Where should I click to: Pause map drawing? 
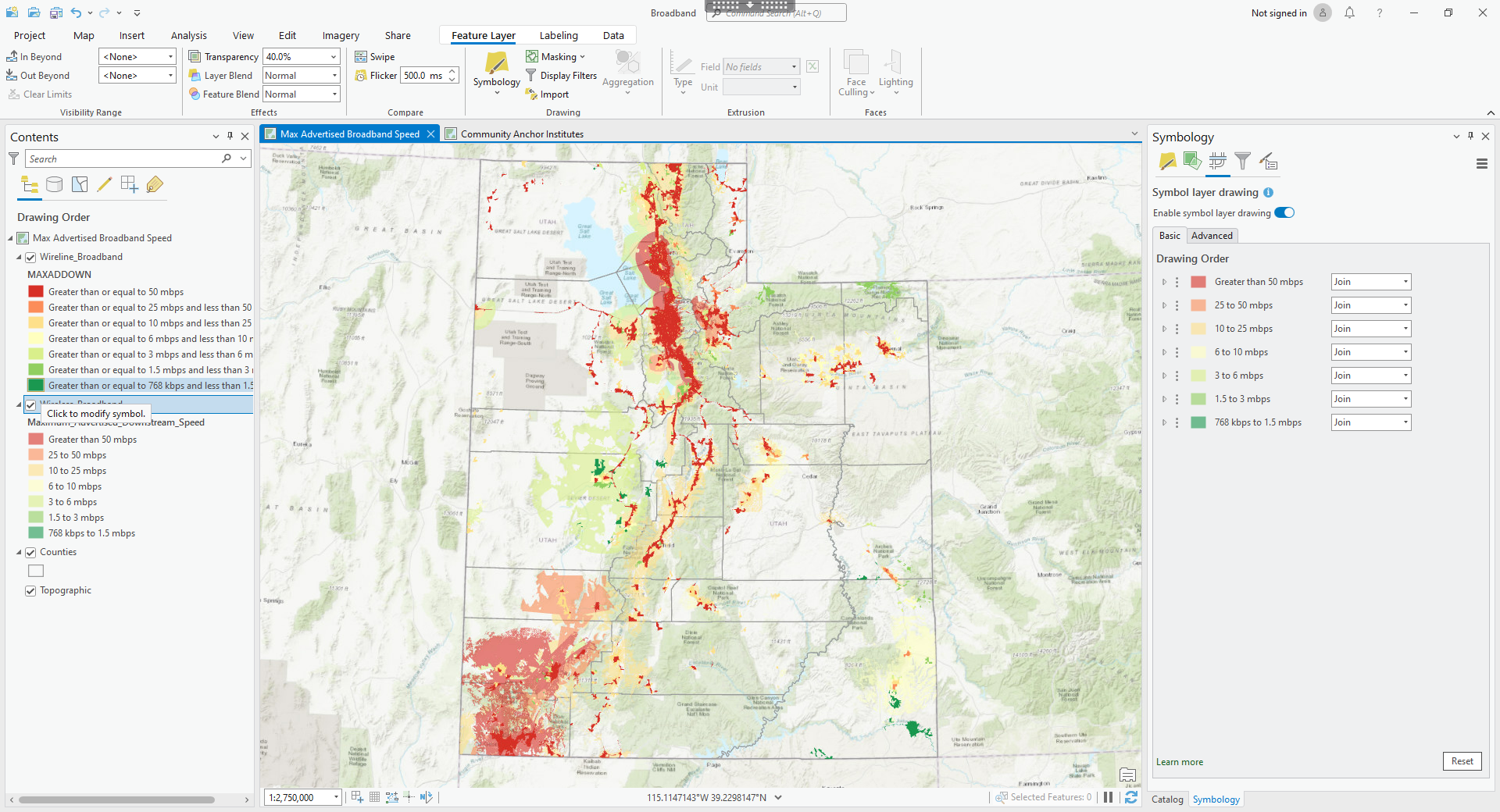click(x=1108, y=797)
